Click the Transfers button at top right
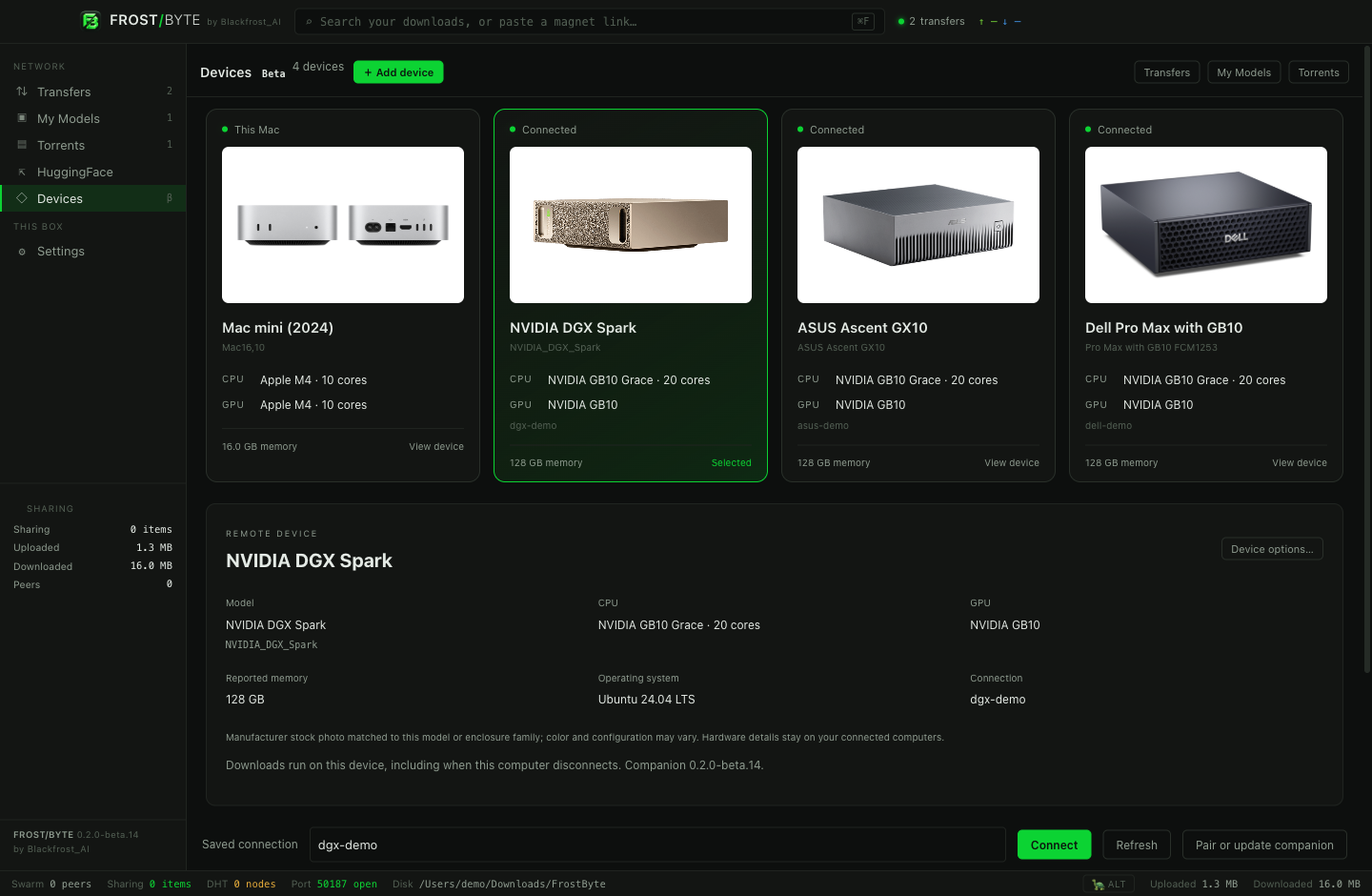The width and height of the screenshot is (1372, 896). [x=1166, y=72]
